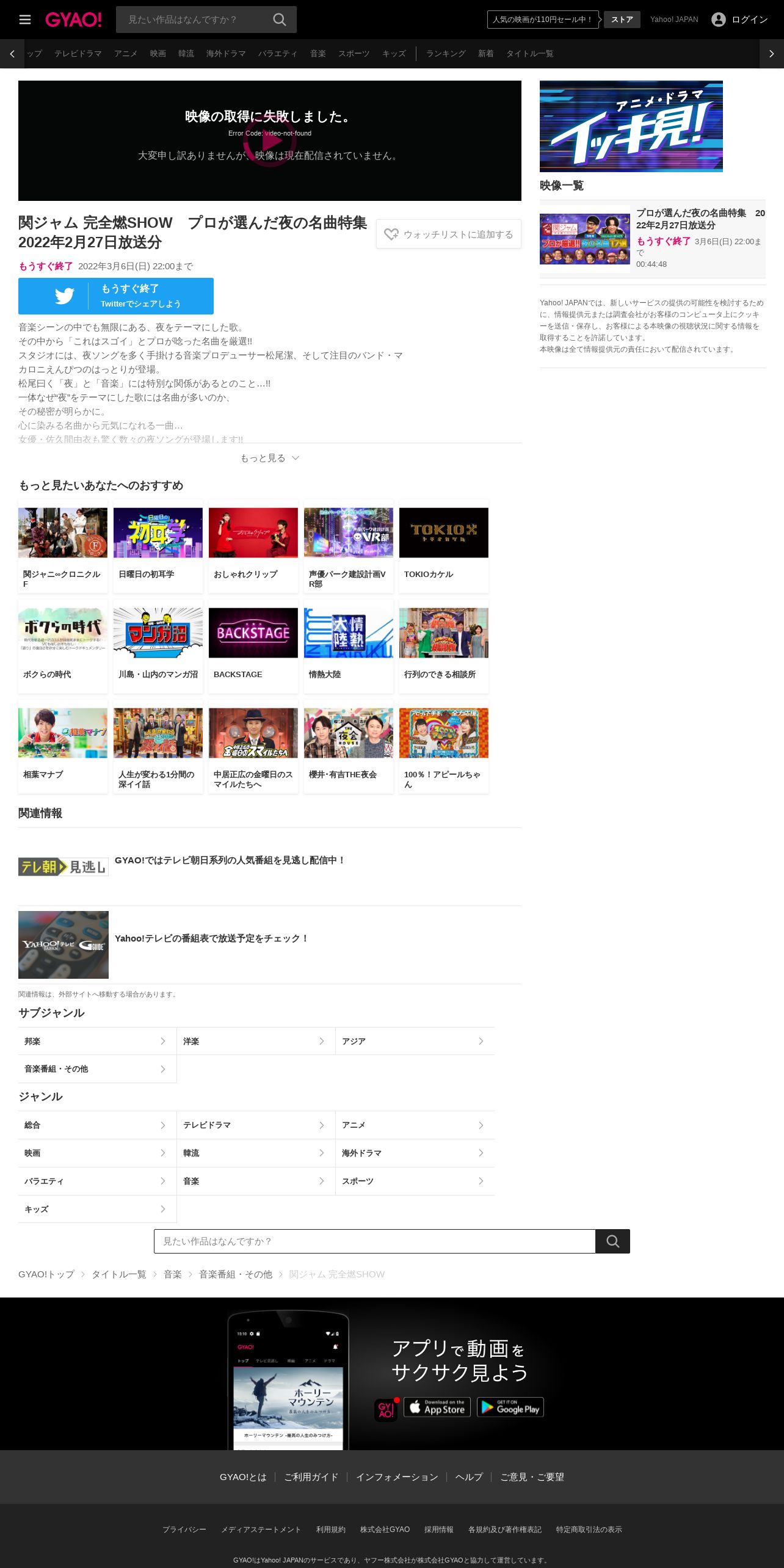The height and width of the screenshot is (1568, 784).
Task: Open 利用規約 in the footer
Action: (331, 1530)
